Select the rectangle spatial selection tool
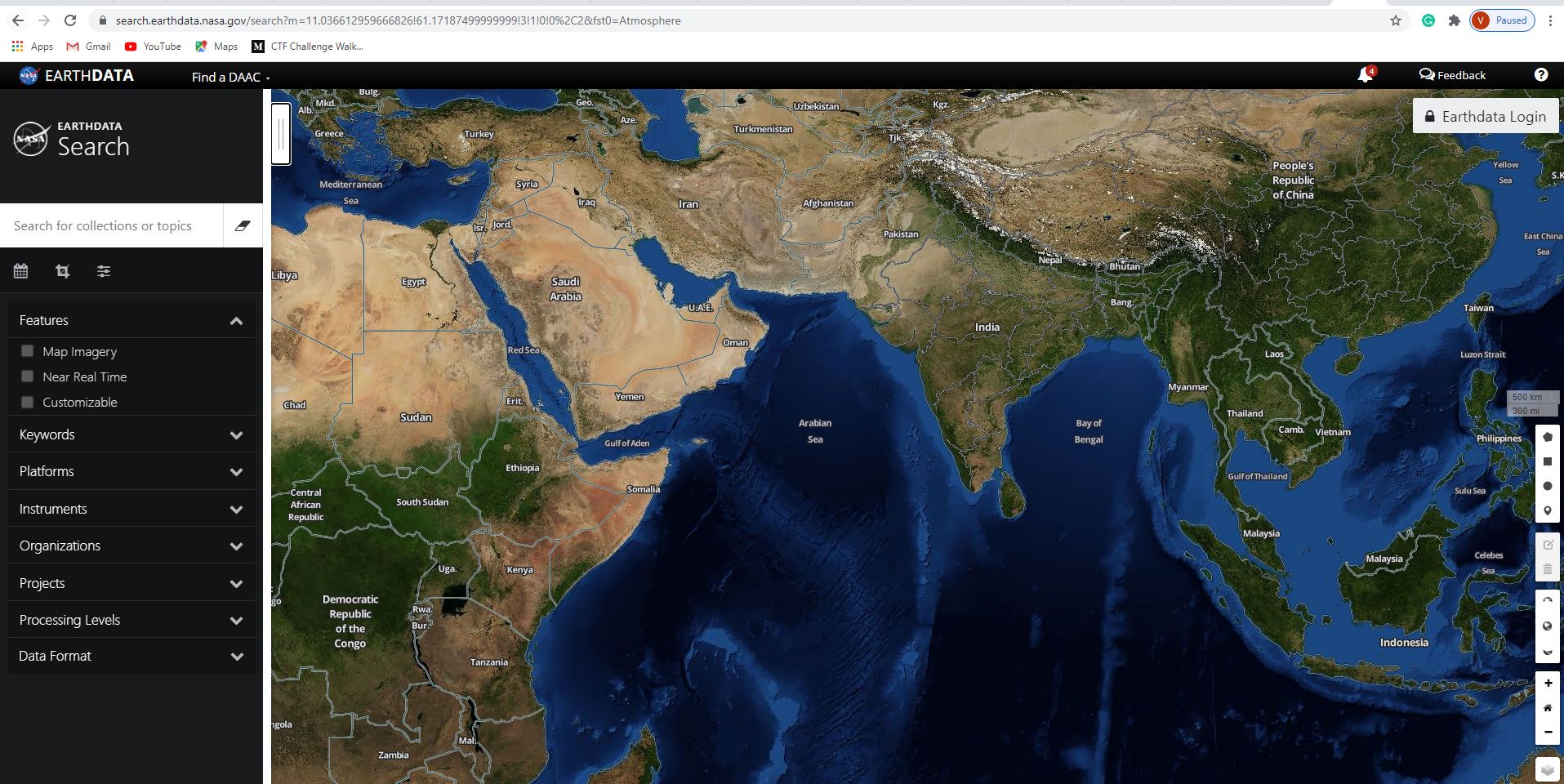The image size is (1564, 784). 1548,461
